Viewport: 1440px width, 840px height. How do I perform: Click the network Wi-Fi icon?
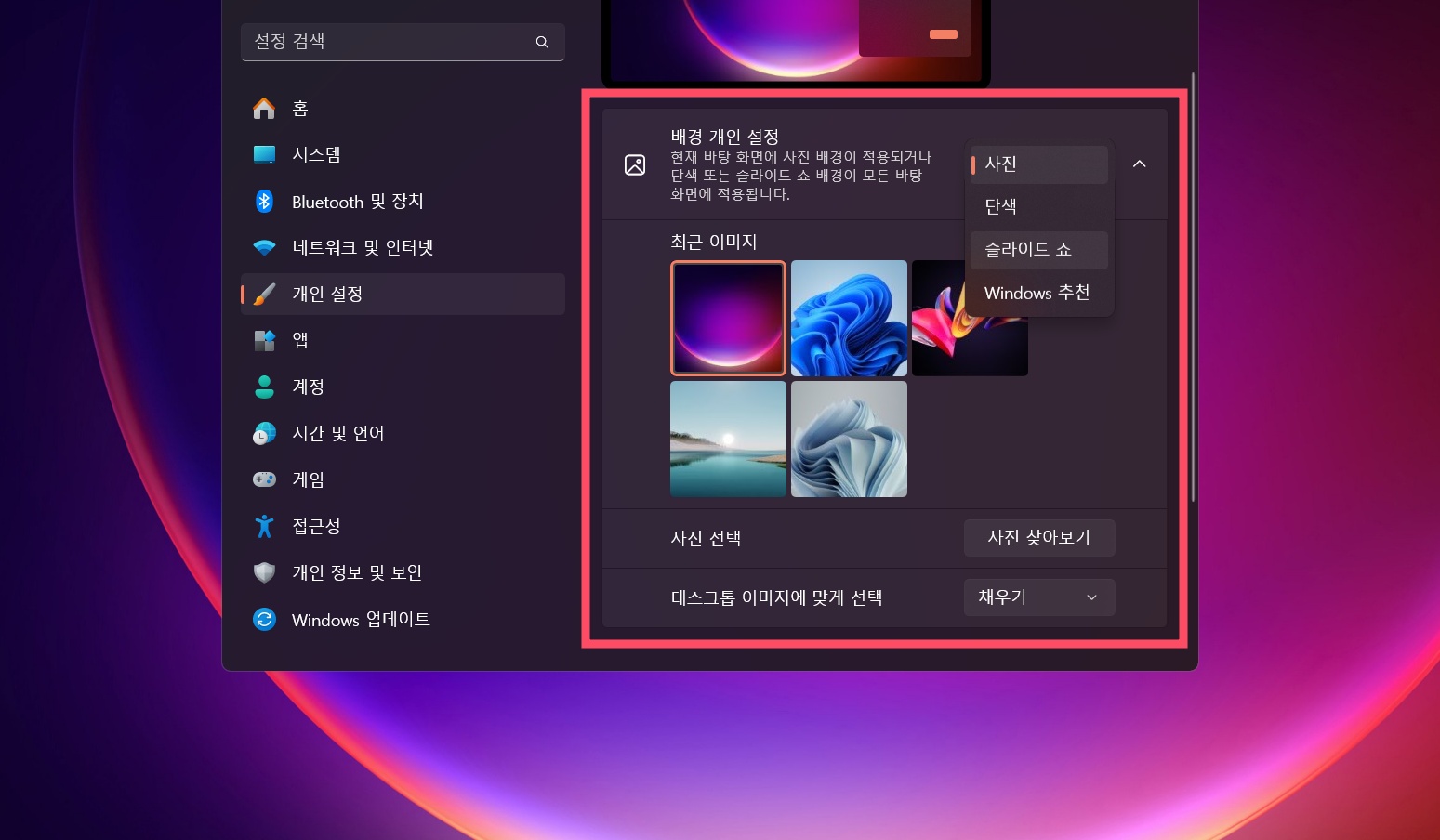(264, 247)
